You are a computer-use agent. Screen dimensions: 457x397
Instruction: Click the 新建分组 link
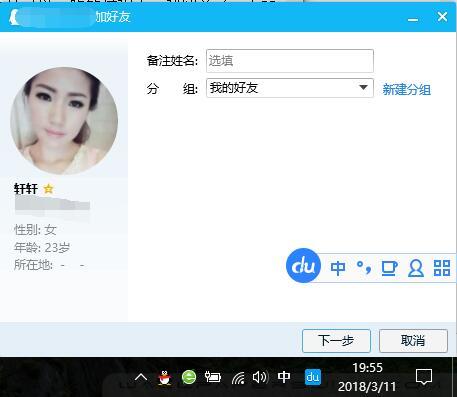tap(406, 89)
